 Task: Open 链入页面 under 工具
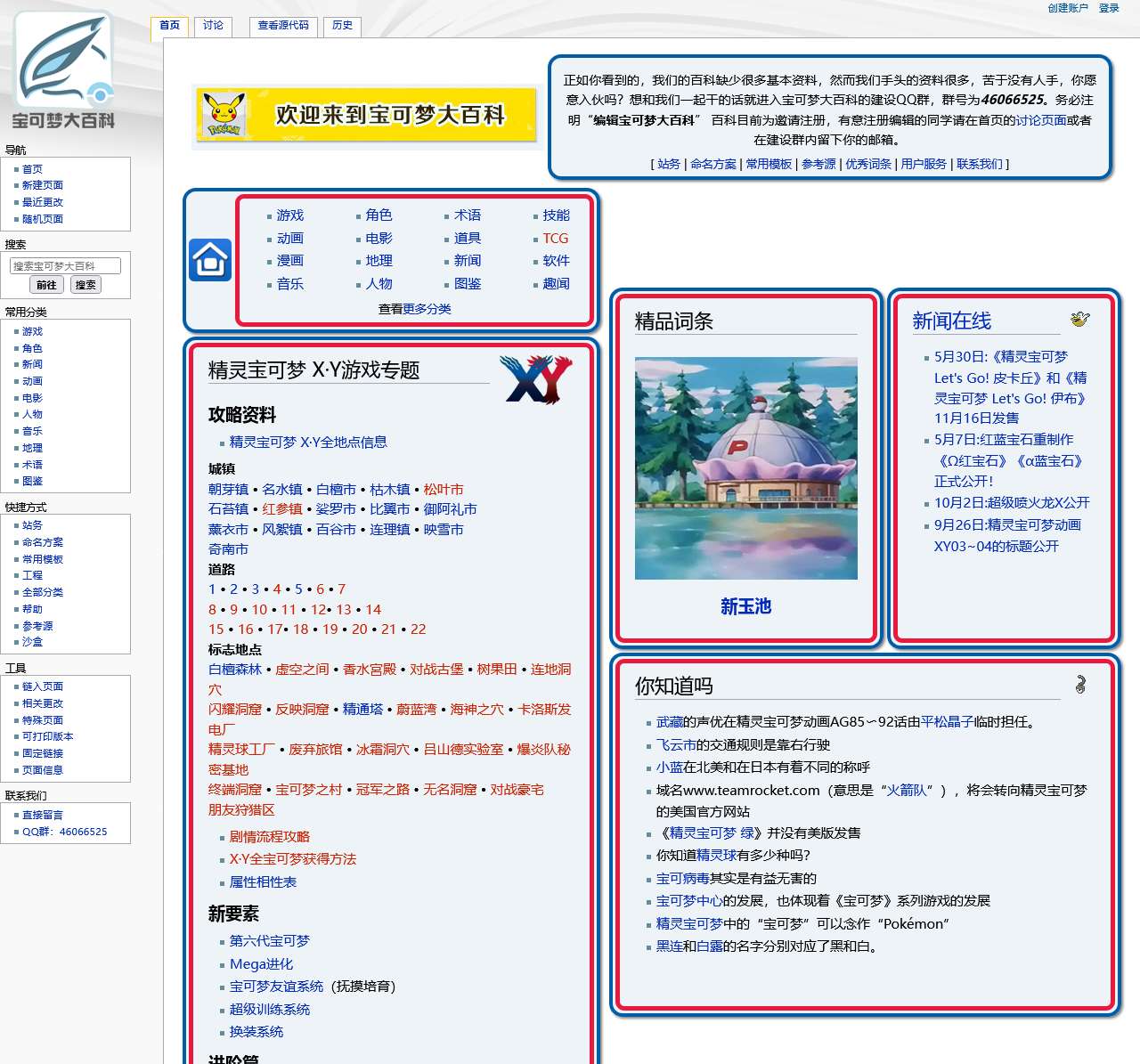coord(43,686)
